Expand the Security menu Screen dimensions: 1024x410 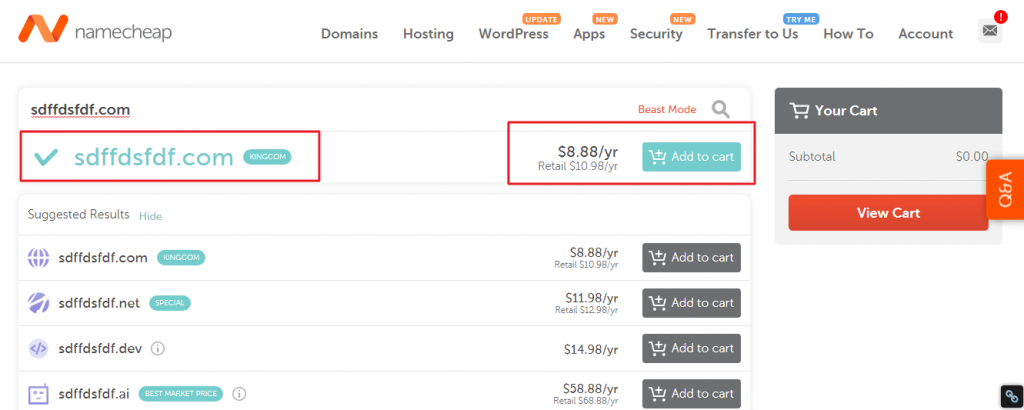coord(656,34)
